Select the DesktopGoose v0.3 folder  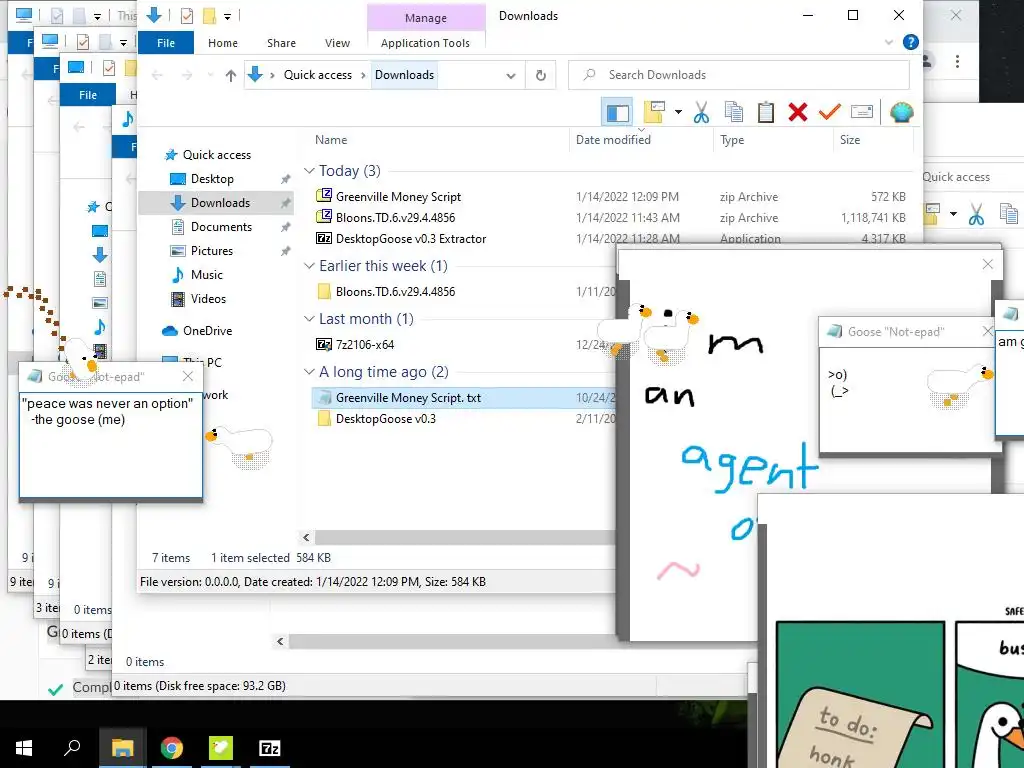pos(385,419)
